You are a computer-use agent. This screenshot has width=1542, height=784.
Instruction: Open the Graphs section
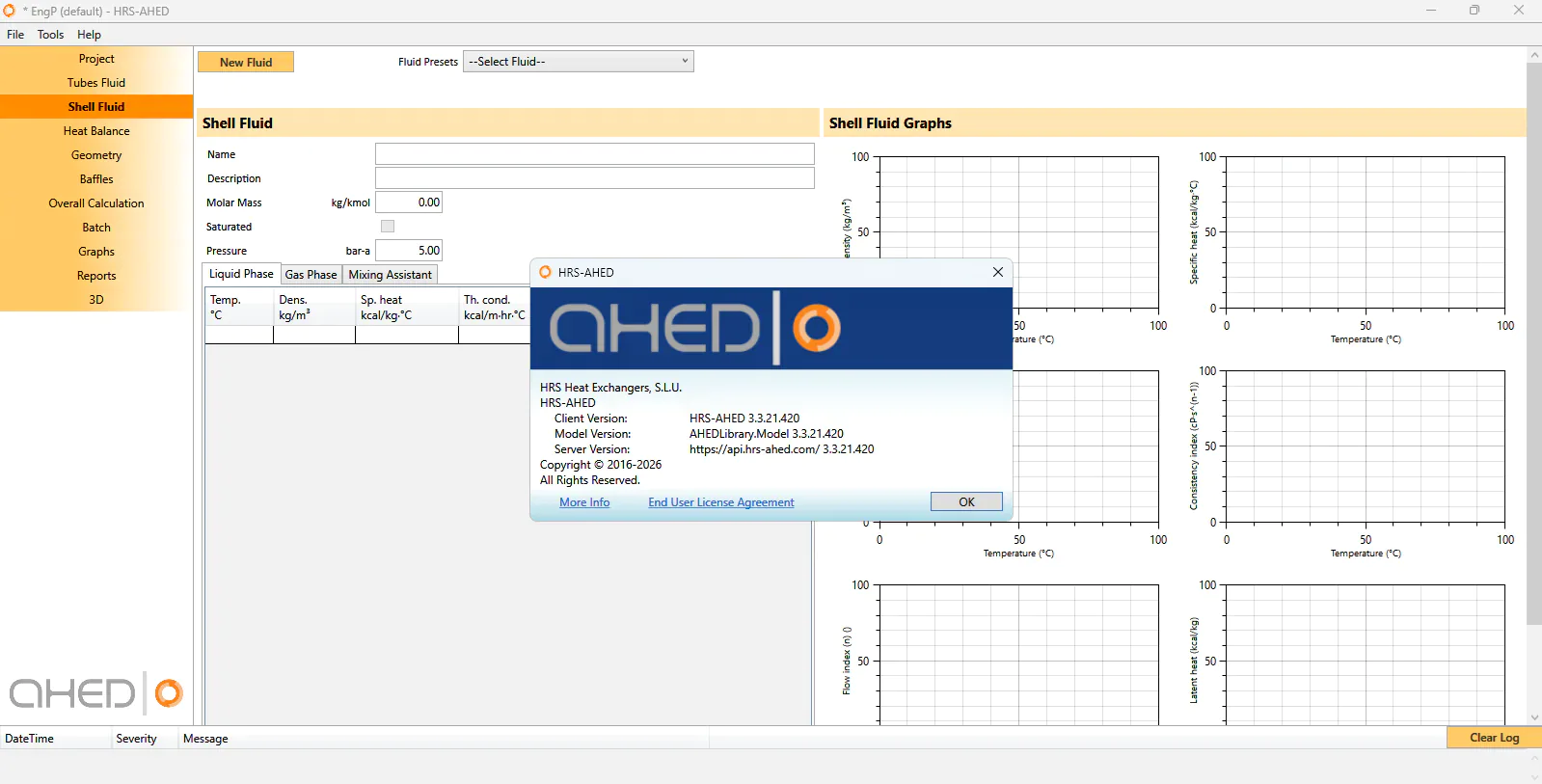[x=96, y=252]
